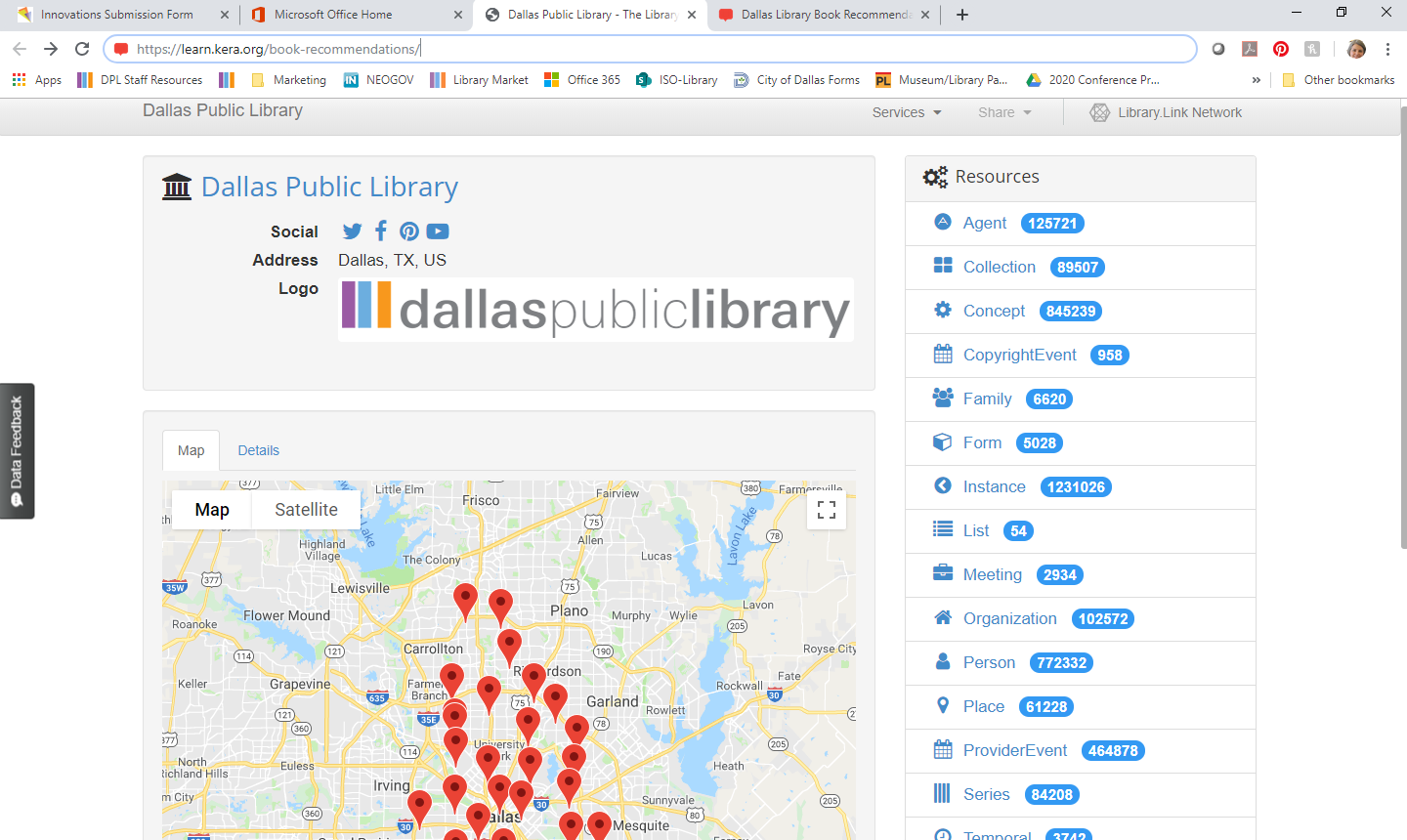Image resolution: width=1407 pixels, height=840 pixels.
Task: Show more bookmarks with the chevron
Action: tap(1256, 80)
